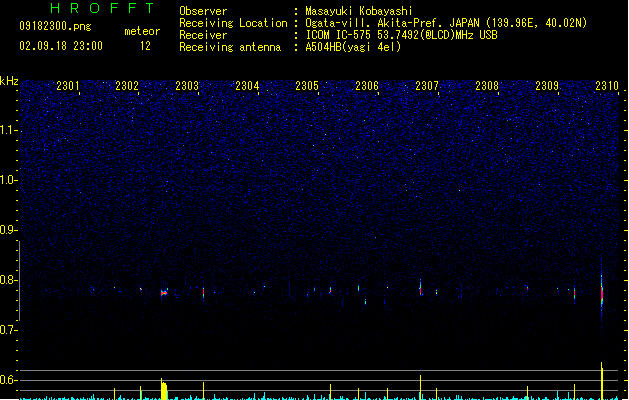Click the A504HB(yagi 4el) antenna text
Viewport: 629px width, 400px height.
[x=353, y=47]
